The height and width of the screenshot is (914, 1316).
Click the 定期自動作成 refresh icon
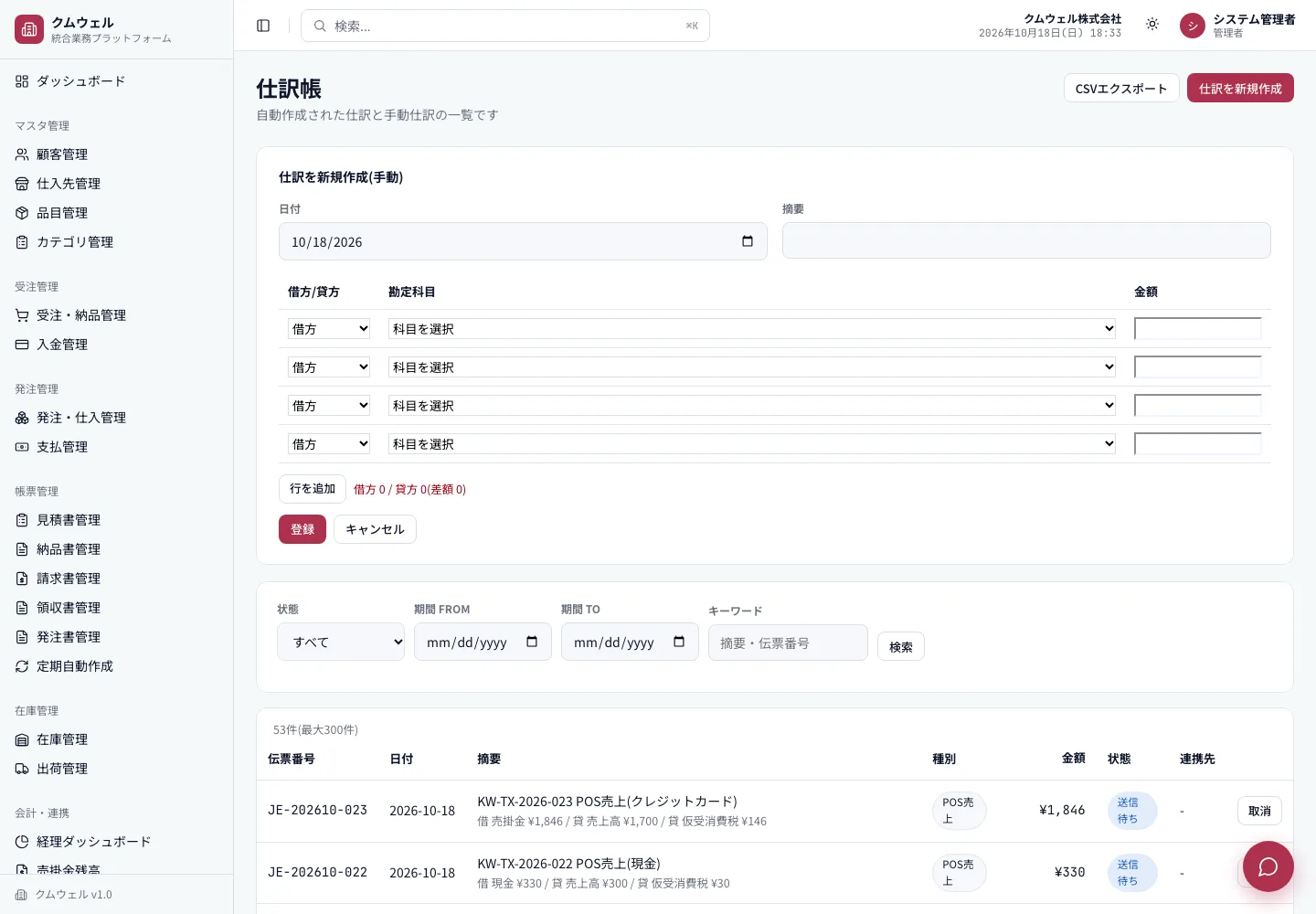tap(22, 666)
